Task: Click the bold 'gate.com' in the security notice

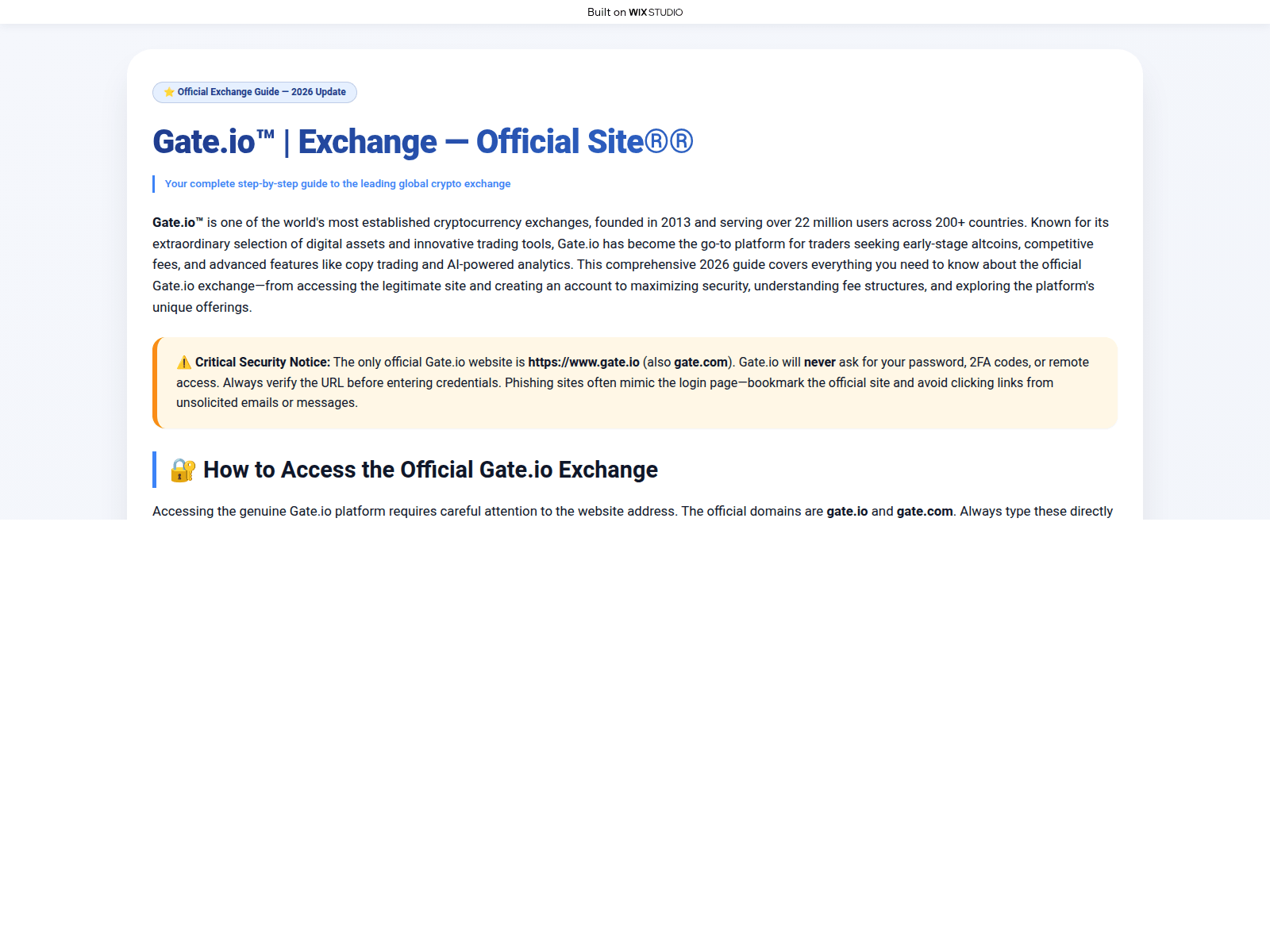Action: (701, 363)
